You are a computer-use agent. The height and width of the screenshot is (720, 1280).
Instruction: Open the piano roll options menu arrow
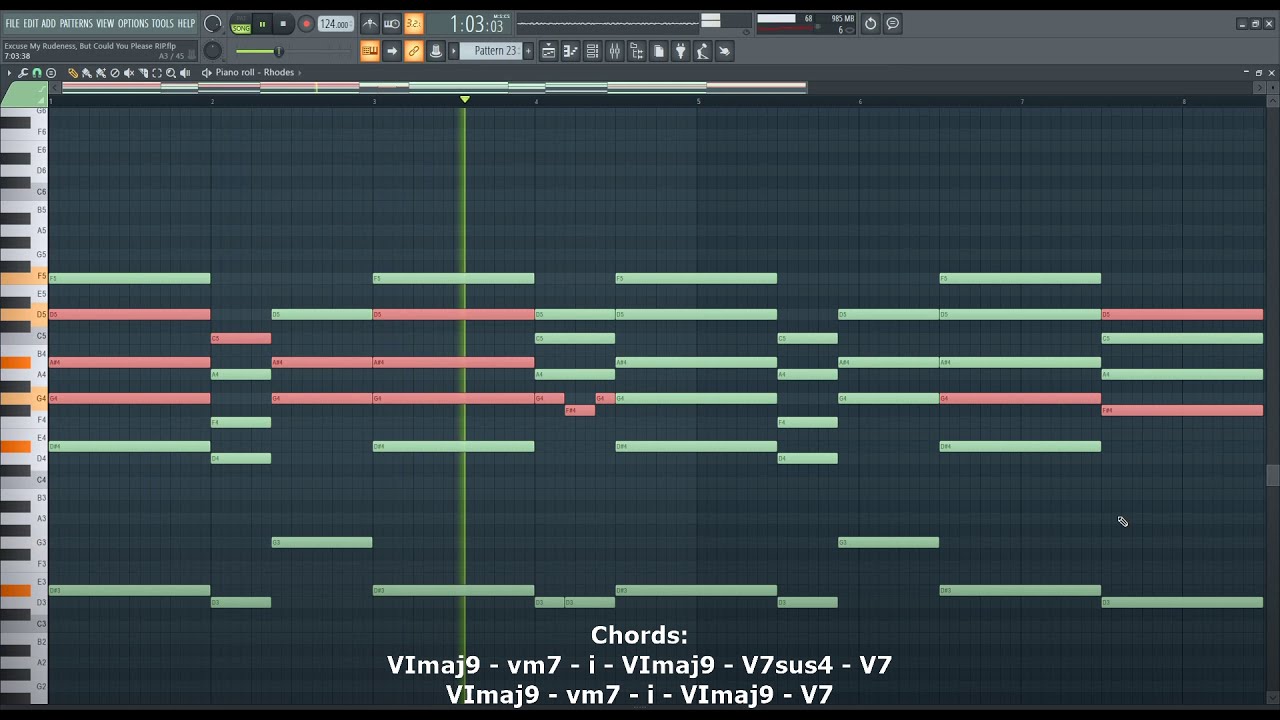[9, 73]
